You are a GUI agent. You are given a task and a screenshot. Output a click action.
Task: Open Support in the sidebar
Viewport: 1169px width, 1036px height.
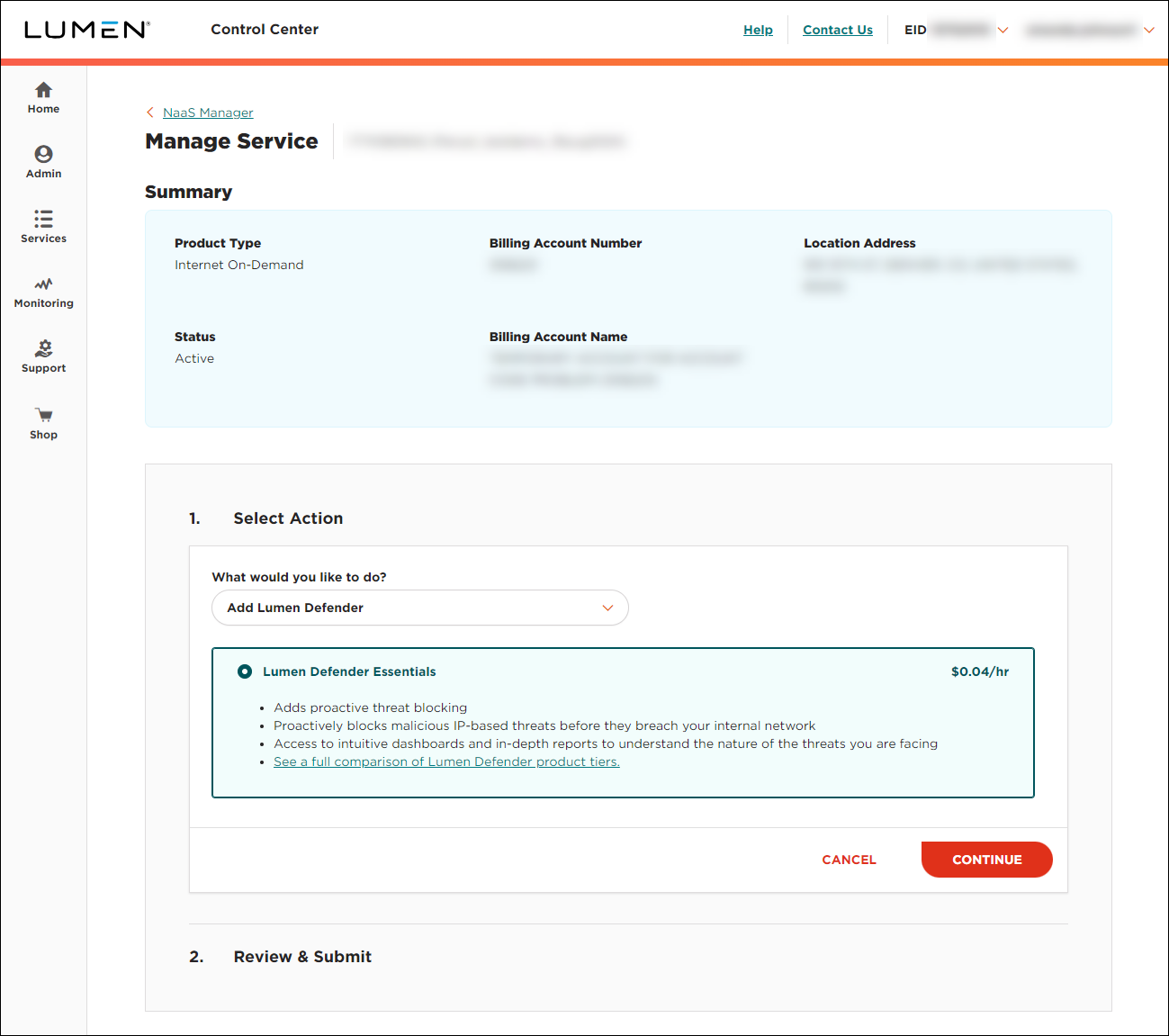[x=43, y=357]
